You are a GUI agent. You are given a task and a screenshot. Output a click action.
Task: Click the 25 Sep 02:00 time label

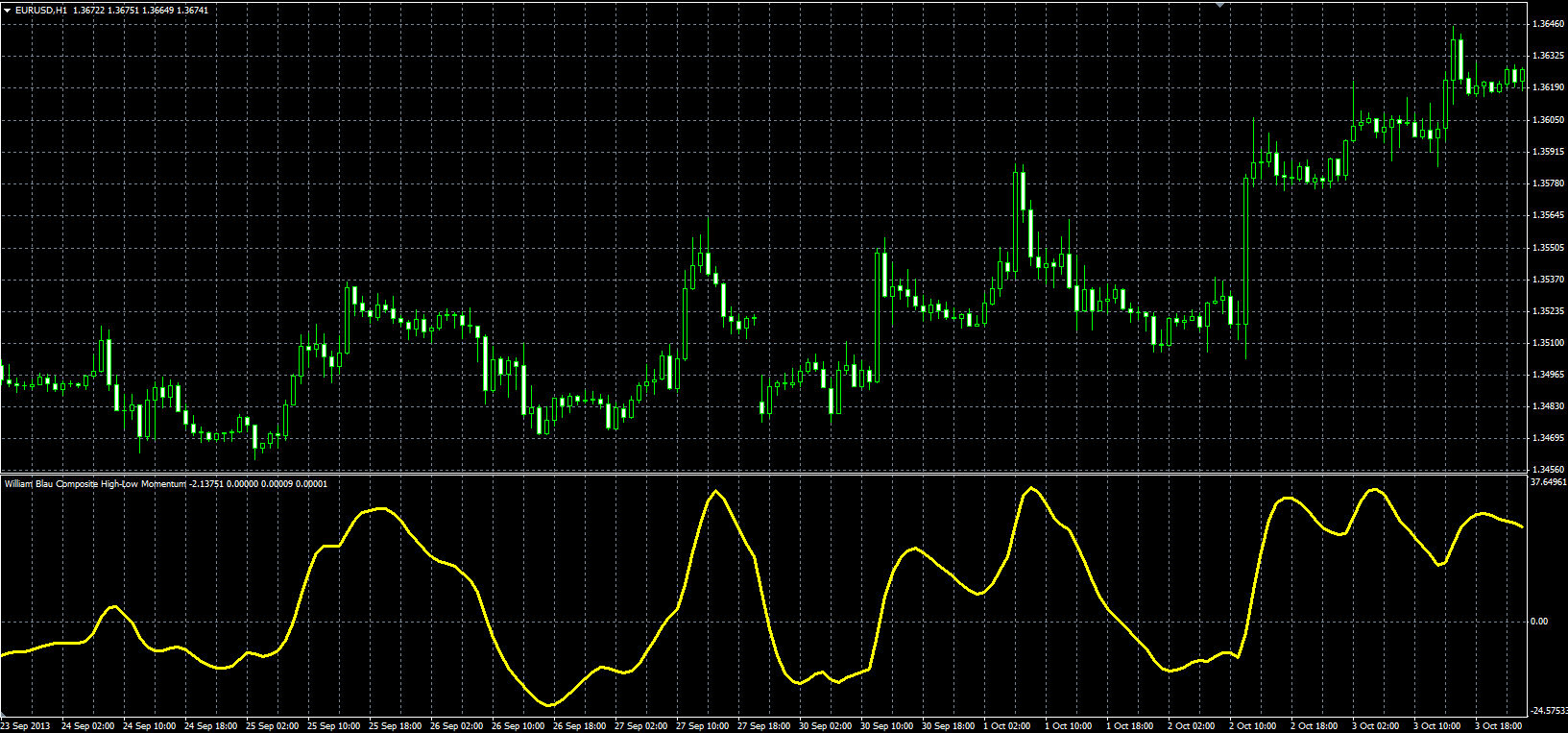pyautogui.click(x=272, y=726)
